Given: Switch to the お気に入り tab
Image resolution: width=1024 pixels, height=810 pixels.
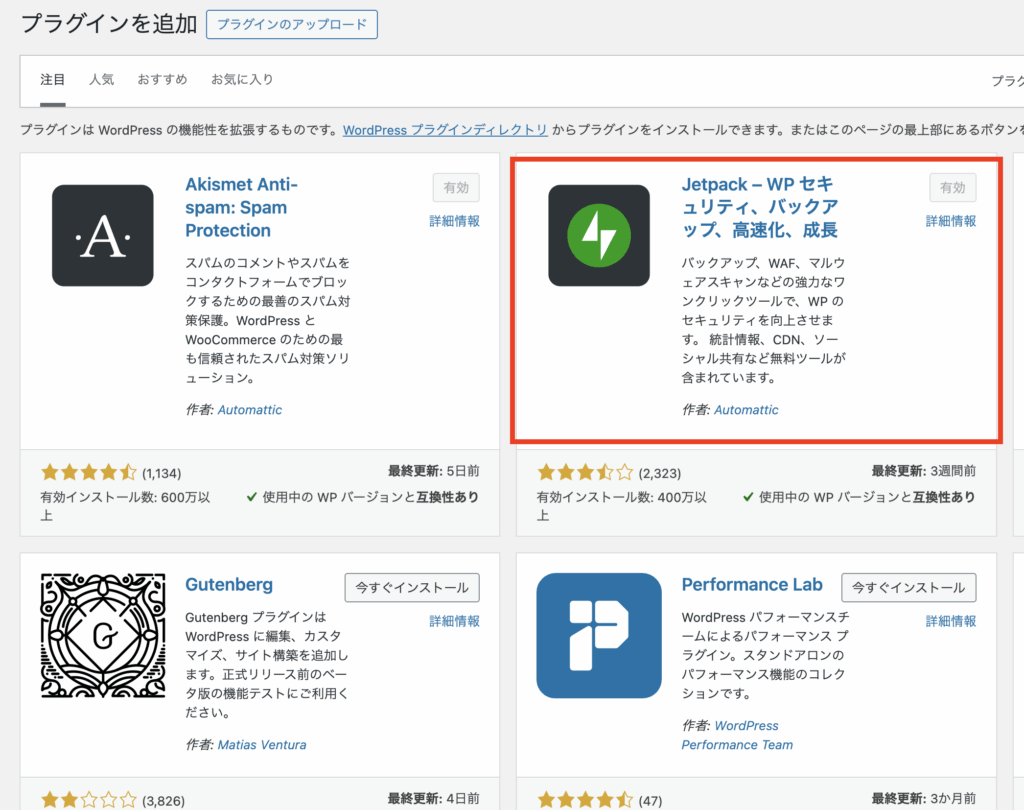Looking at the screenshot, I should pos(242,80).
